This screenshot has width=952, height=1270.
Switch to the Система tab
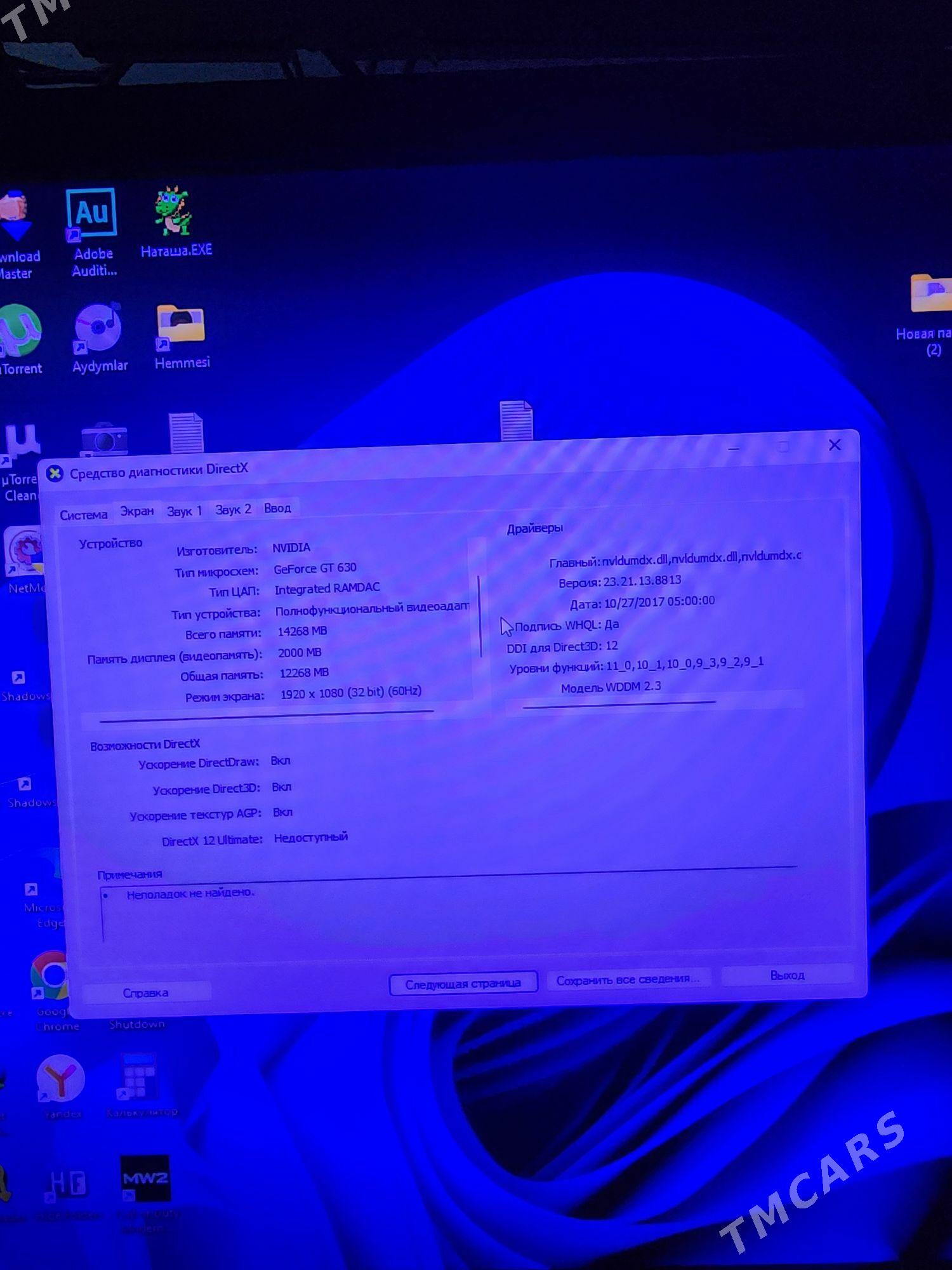coord(83,515)
